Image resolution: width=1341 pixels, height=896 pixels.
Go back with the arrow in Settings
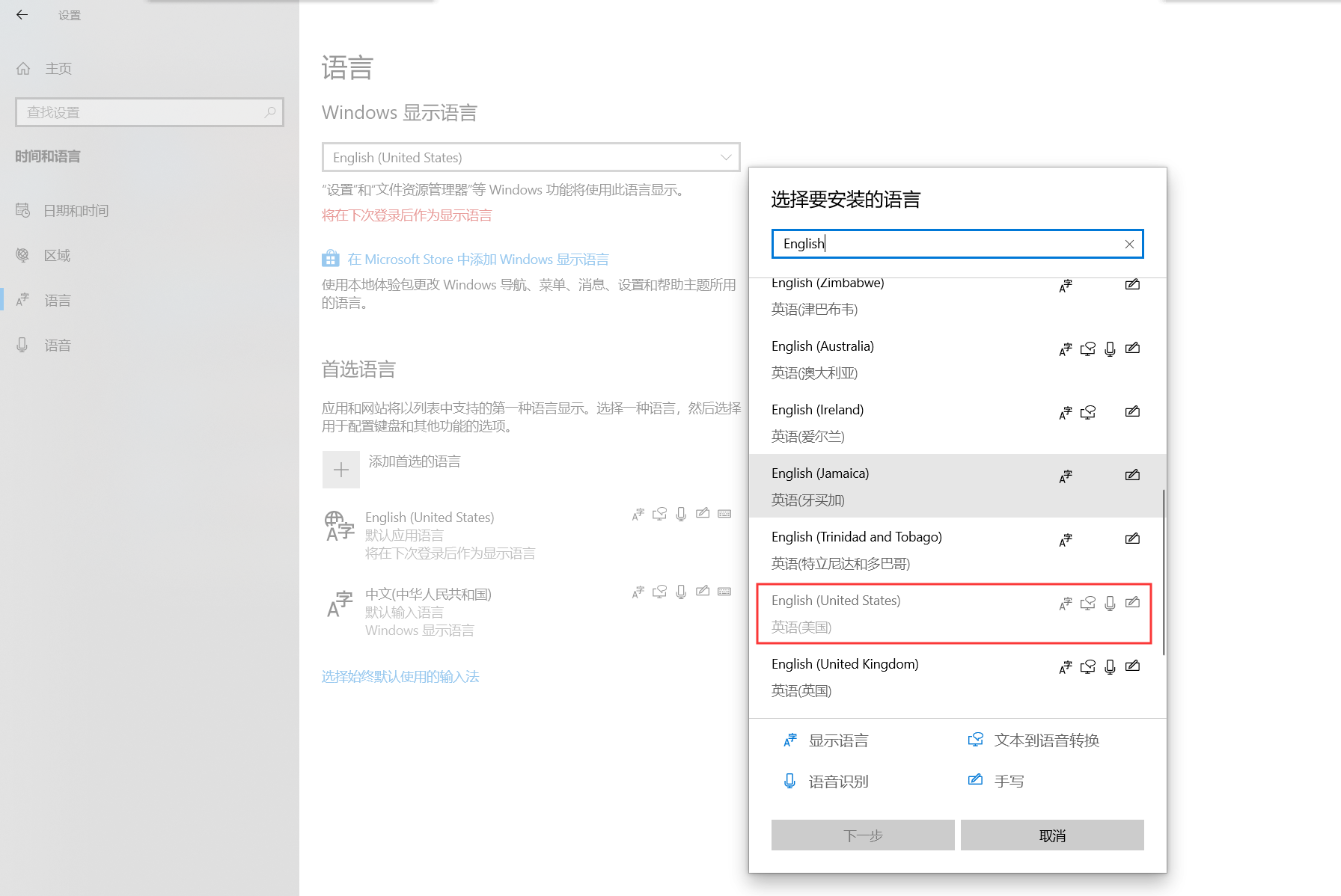coord(22,14)
